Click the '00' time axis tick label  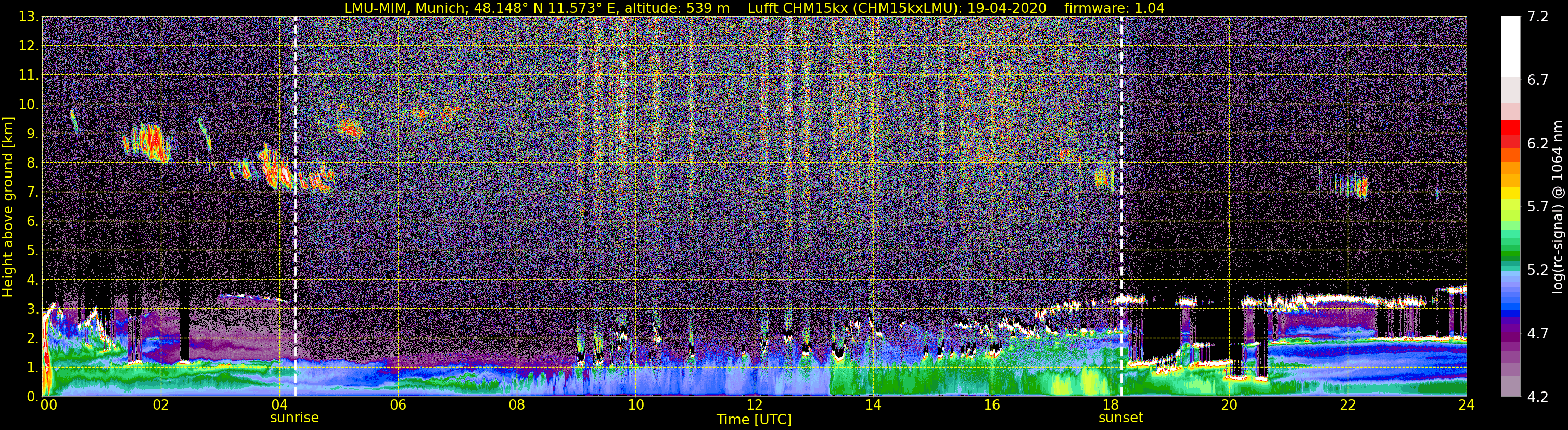49,405
